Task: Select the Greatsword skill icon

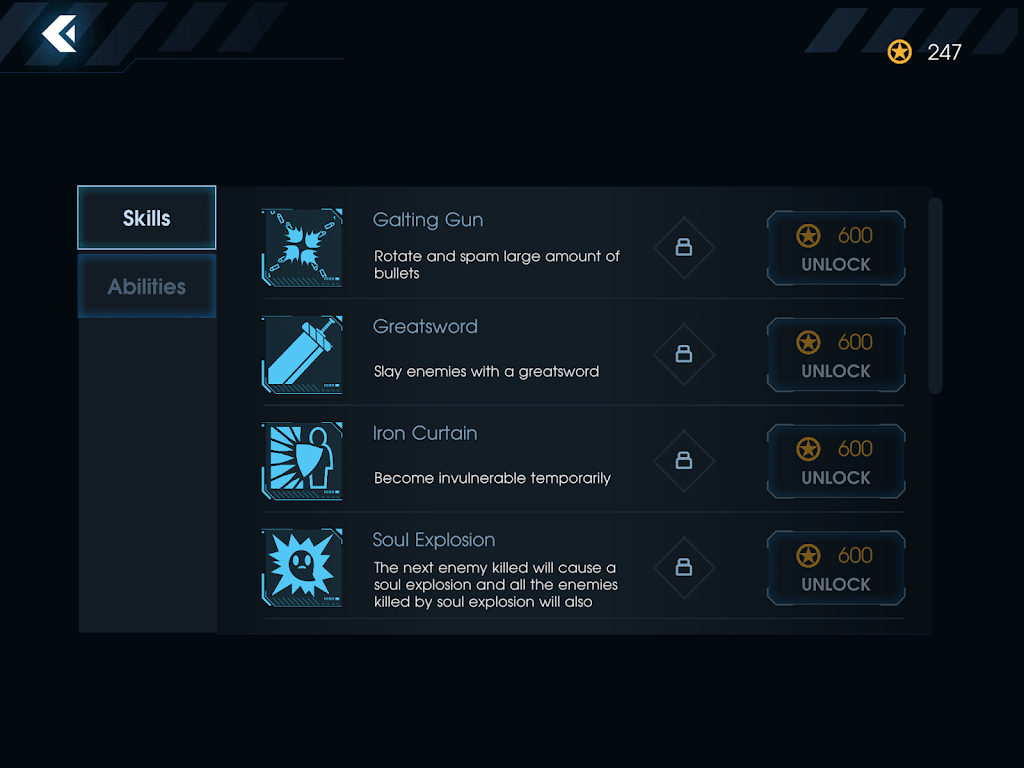Action: pos(302,354)
